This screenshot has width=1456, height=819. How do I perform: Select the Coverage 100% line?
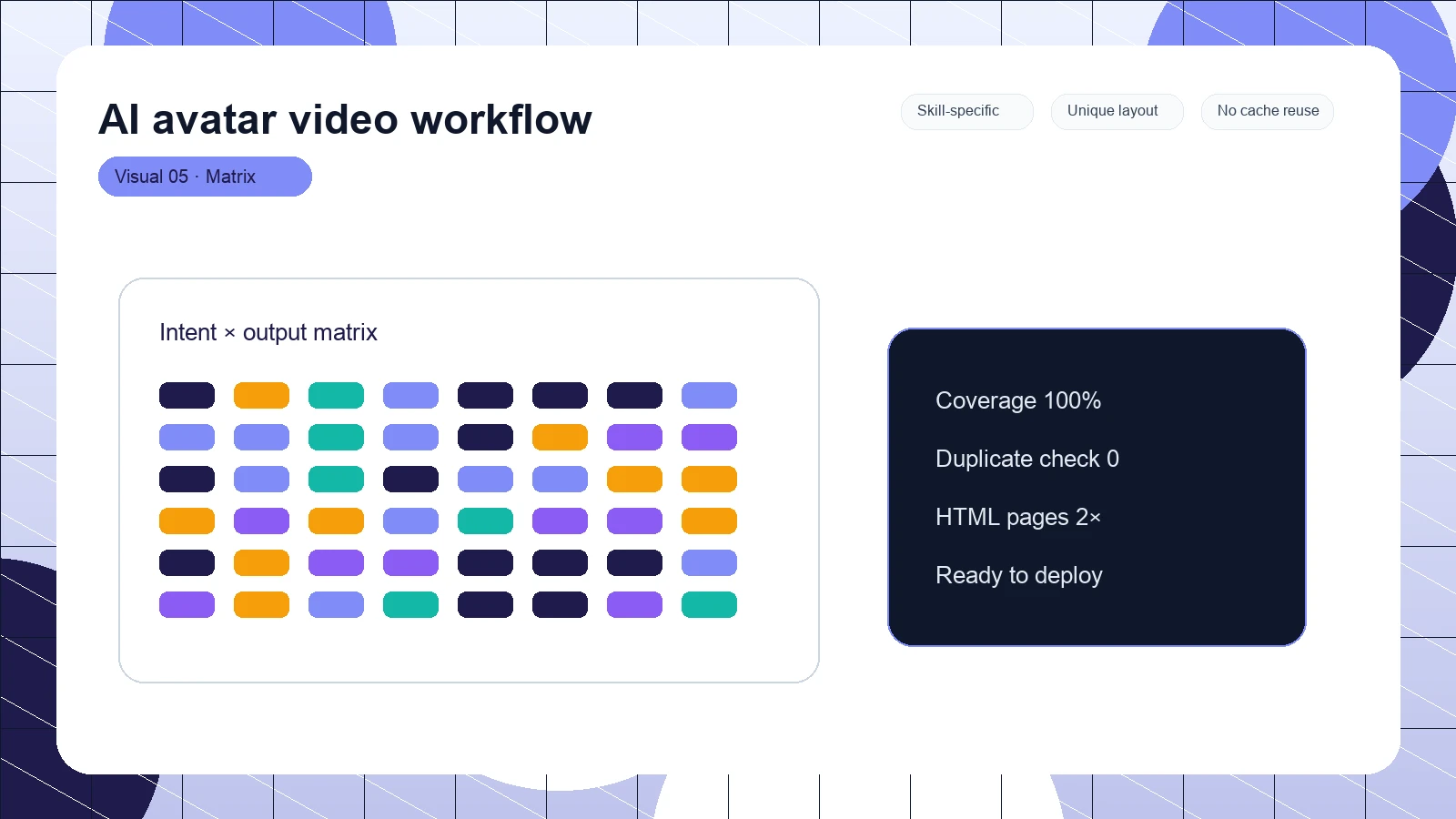1018,400
